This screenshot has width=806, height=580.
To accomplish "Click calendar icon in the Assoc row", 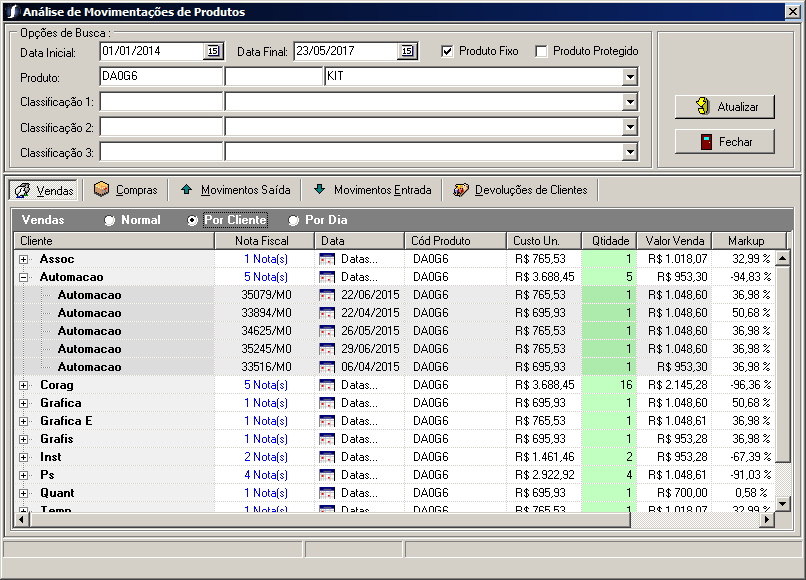I will click(327, 259).
